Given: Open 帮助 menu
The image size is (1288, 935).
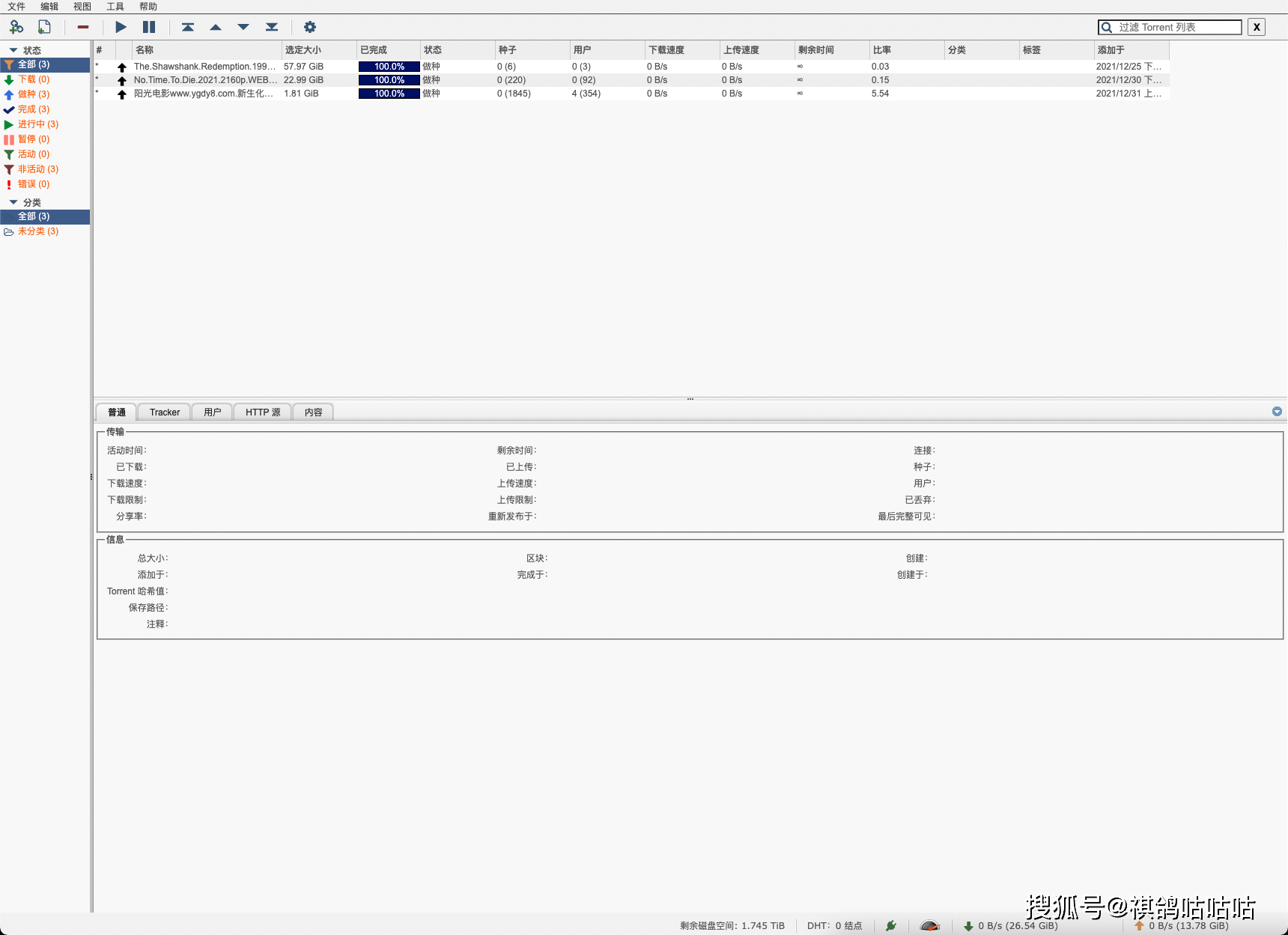Looking at the screenshot, I should tap(148, 7).
